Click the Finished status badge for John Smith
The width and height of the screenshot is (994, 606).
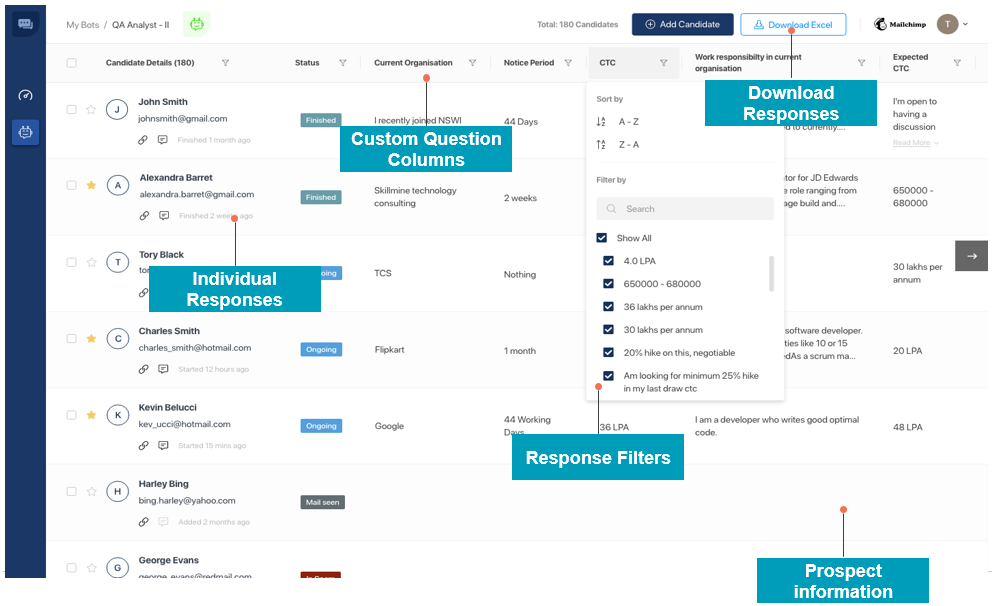click(321, 120)
